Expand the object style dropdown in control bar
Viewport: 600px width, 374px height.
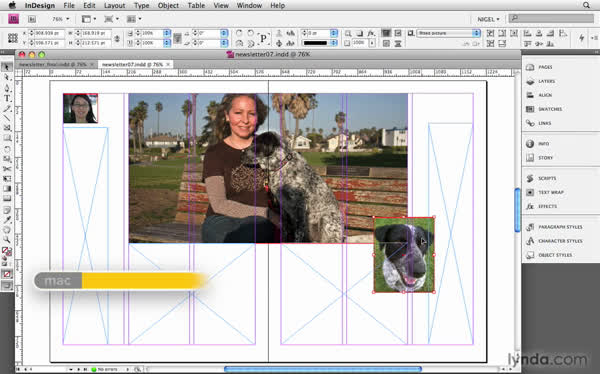point(476,33)
